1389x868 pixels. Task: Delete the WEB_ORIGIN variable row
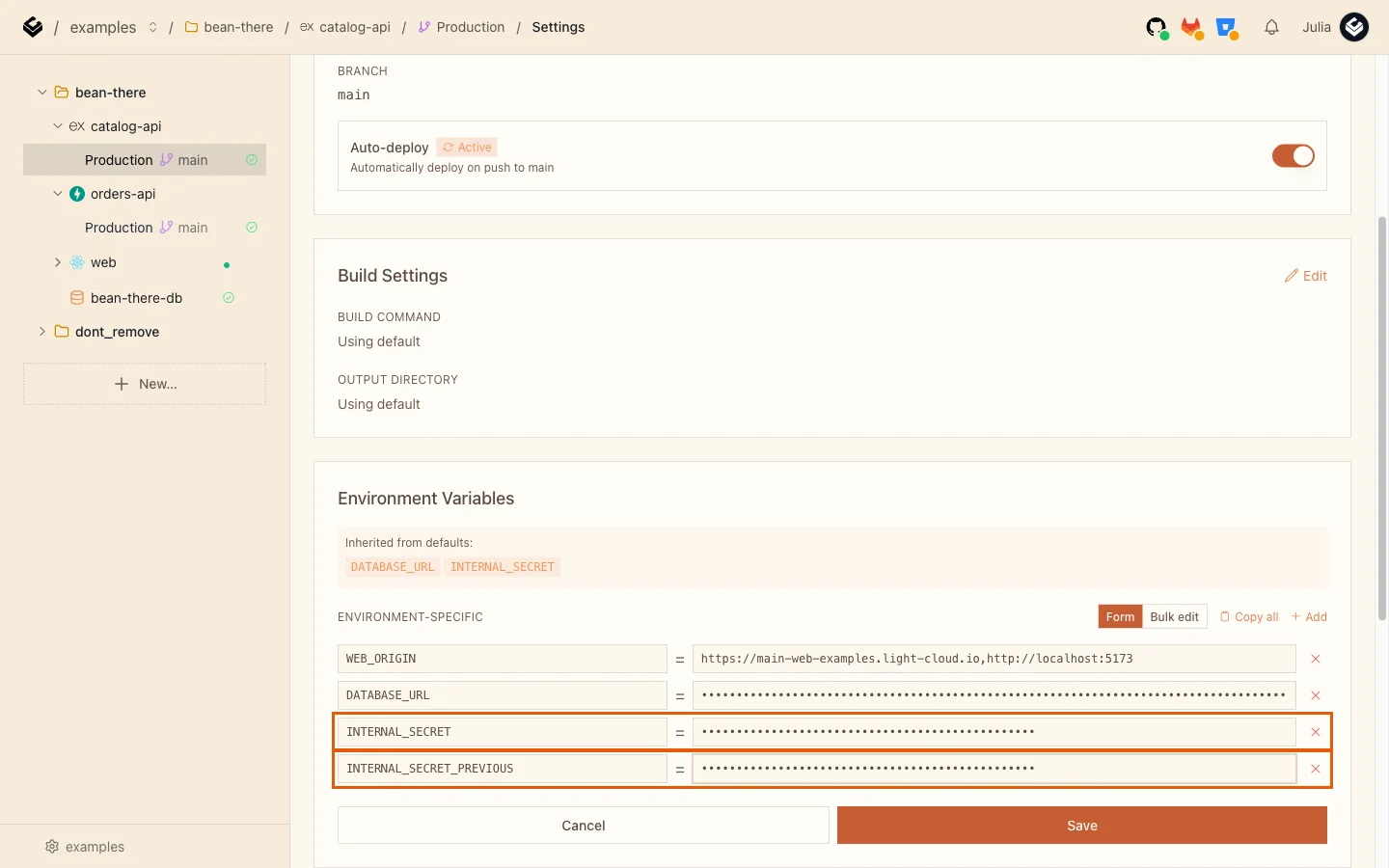click(1315, 659)
